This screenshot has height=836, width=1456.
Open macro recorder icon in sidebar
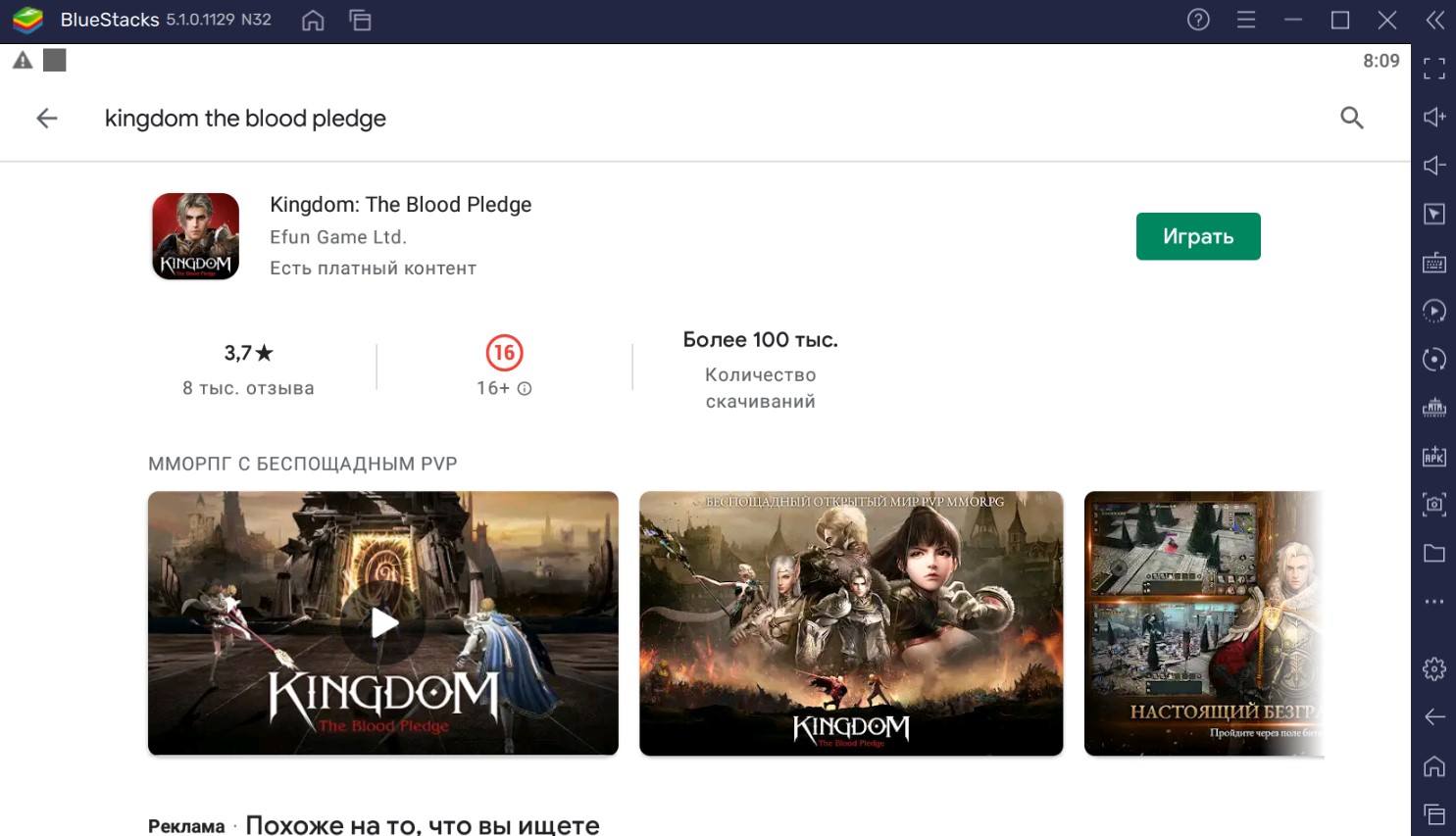tap(1434, 311)
